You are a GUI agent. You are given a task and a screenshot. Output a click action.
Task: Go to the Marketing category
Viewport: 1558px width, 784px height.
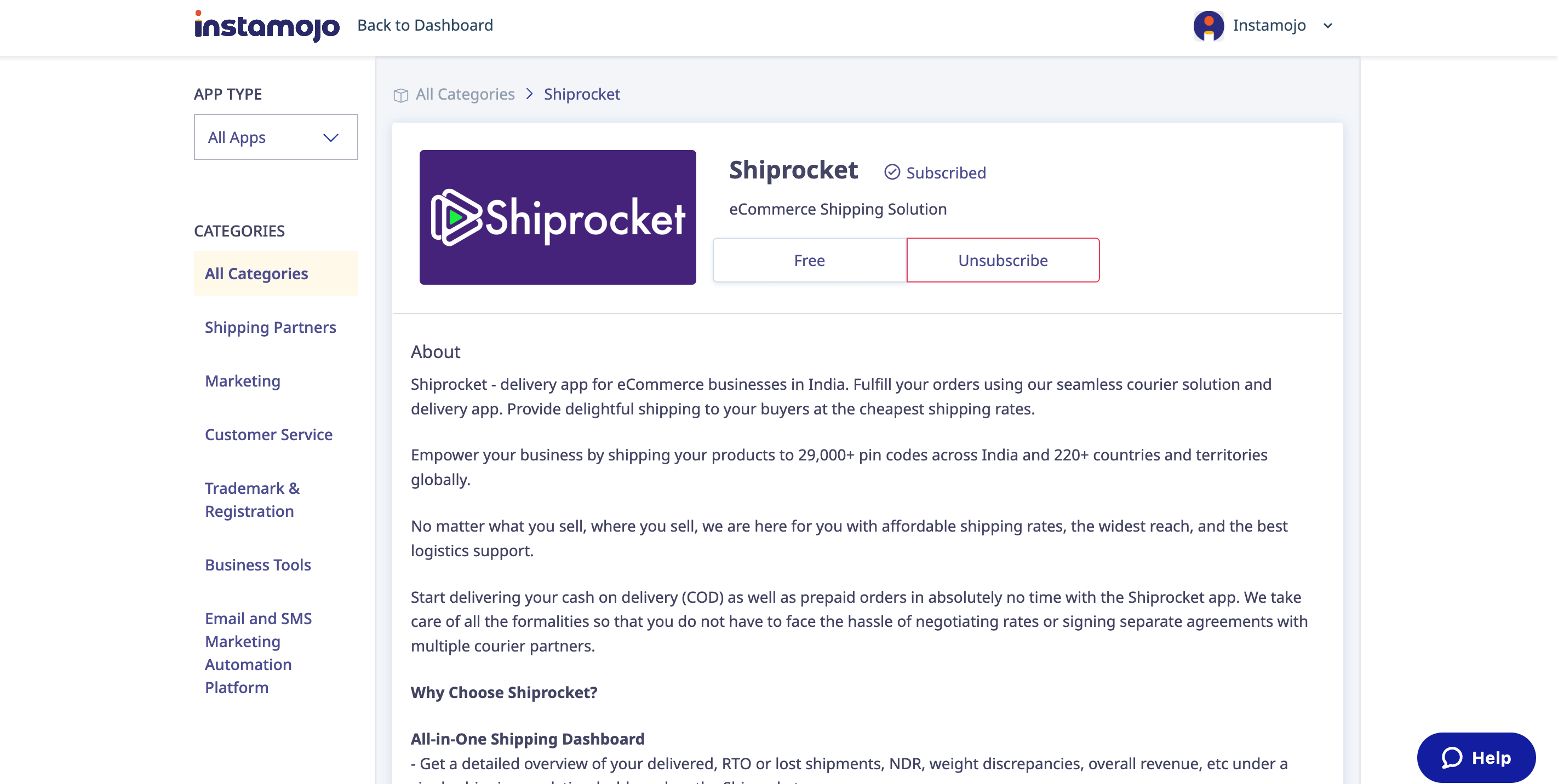coord(243,381)
